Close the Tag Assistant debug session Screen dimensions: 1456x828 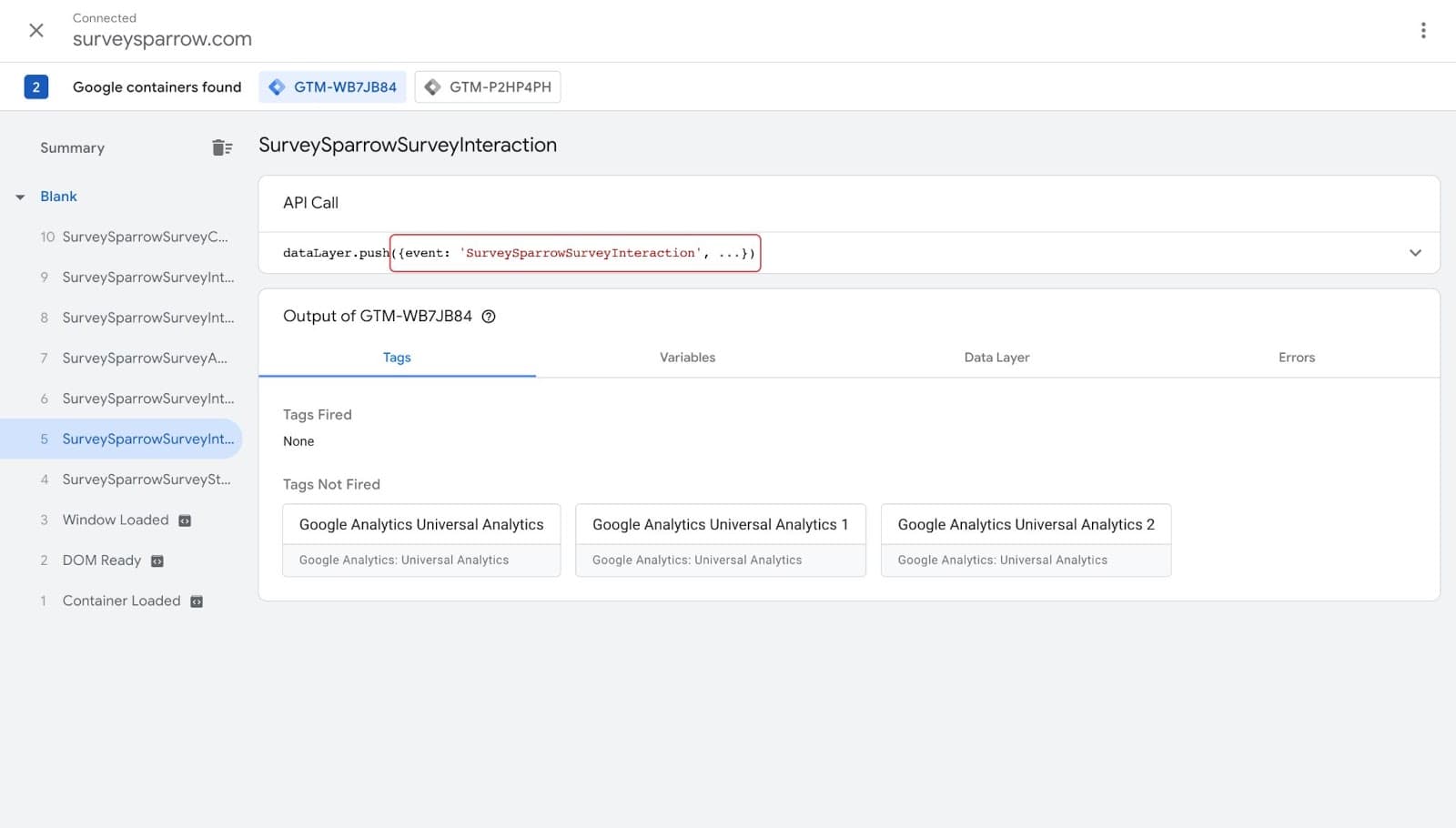click(36, 30)
